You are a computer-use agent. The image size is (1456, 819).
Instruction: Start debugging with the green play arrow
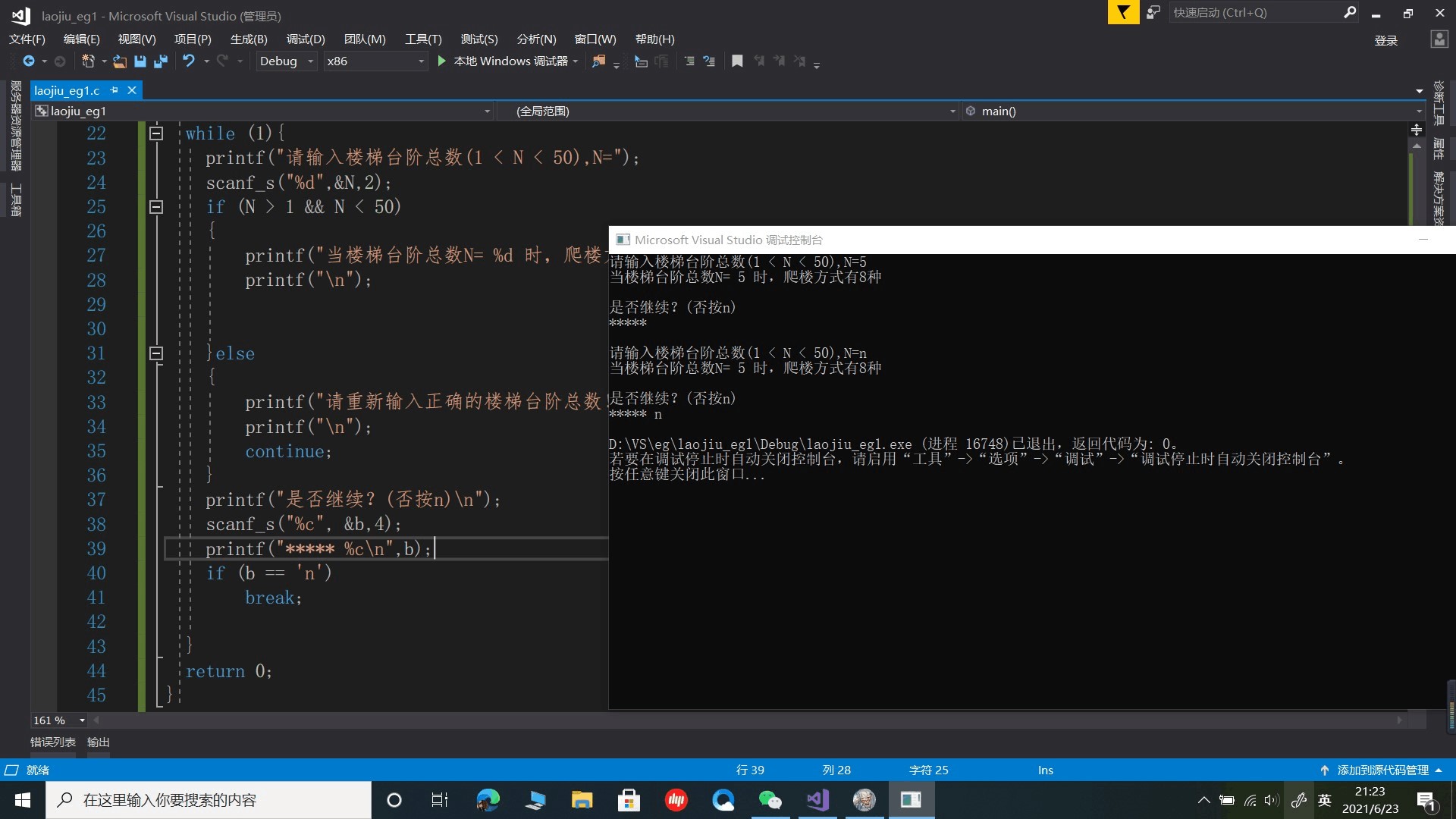(x=441, y=61)
